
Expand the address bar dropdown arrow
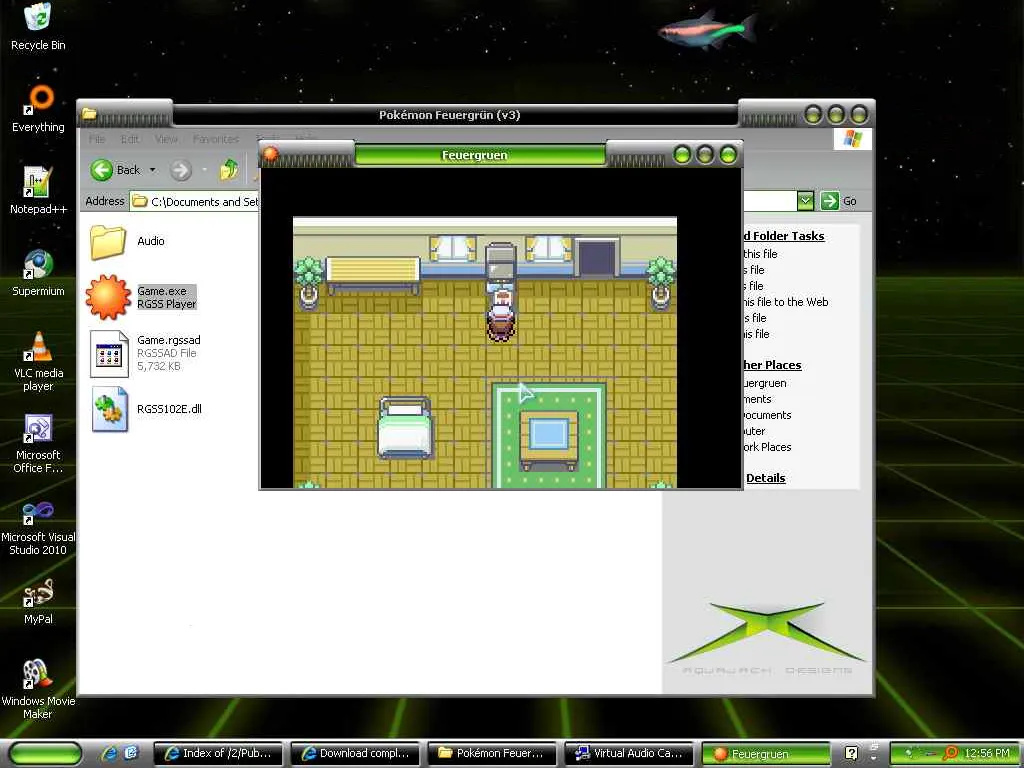805,201
